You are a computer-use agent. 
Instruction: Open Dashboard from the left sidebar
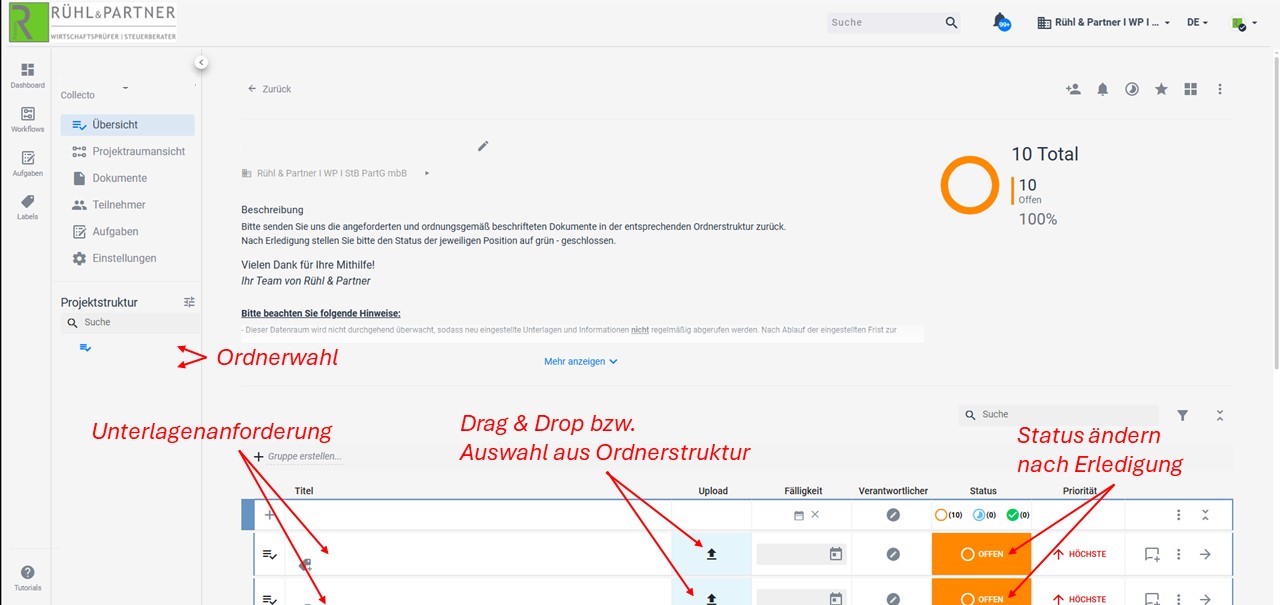tap(27, 75)
